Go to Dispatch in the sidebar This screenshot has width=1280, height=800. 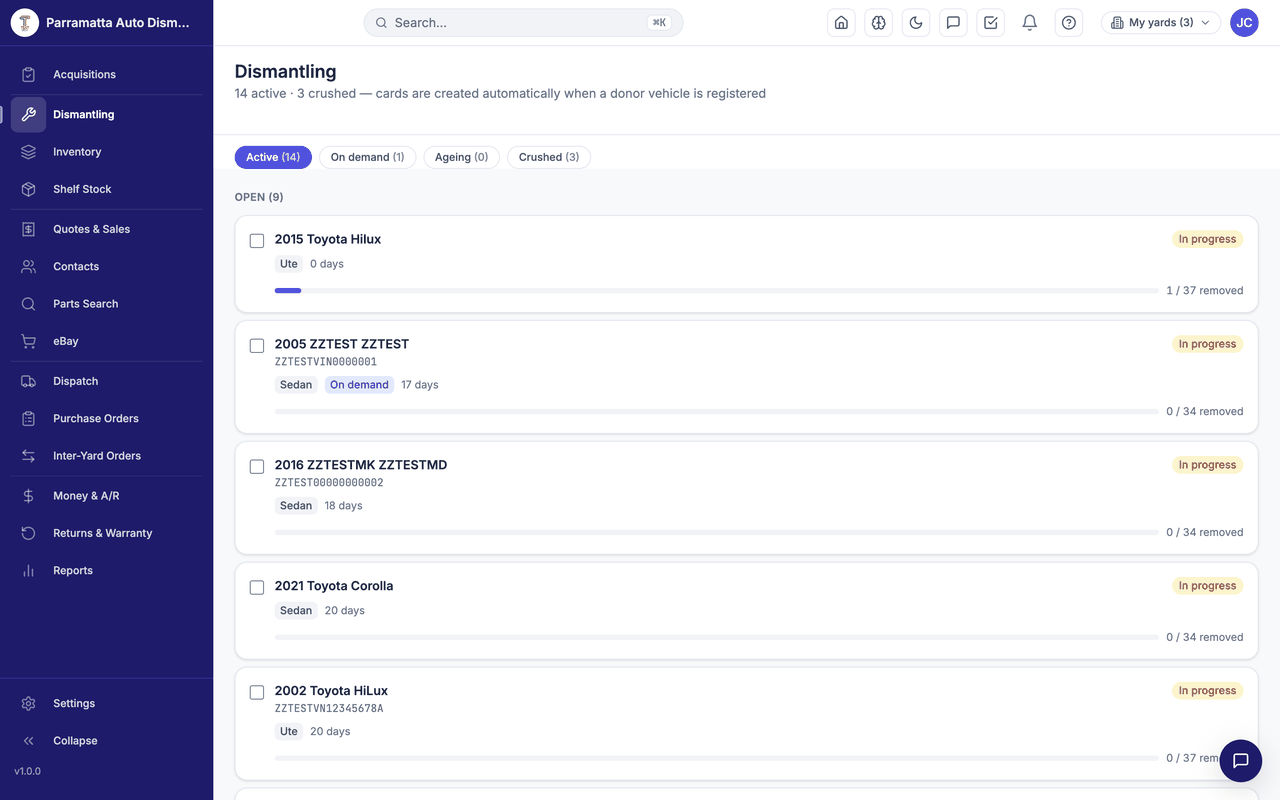click(106, 381)
